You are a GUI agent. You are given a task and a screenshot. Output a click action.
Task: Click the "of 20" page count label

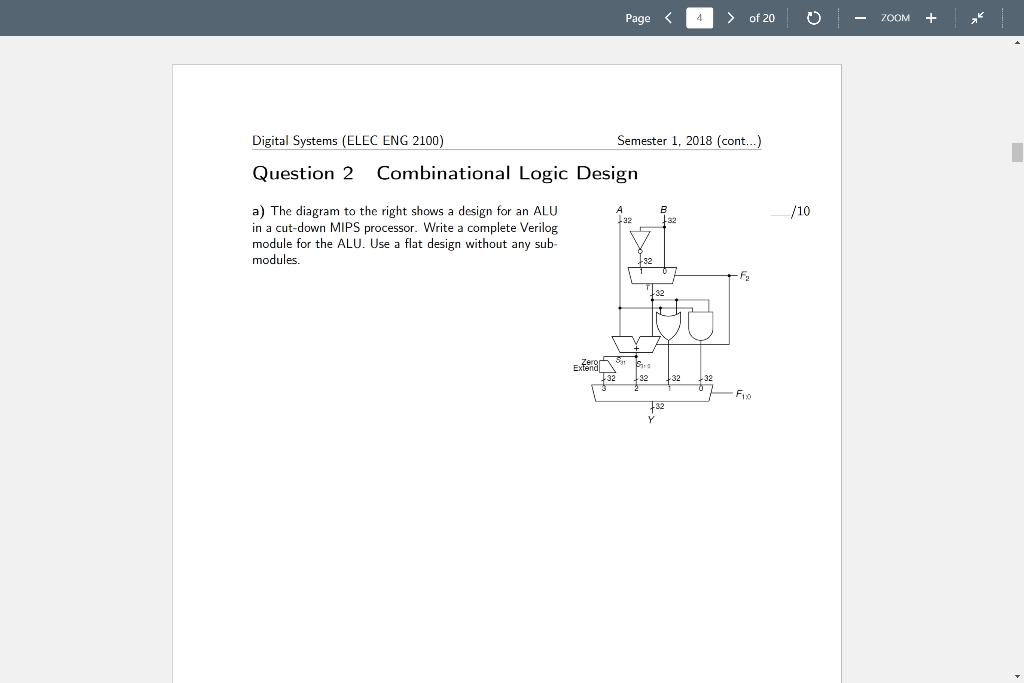click(x=762, y=17)
